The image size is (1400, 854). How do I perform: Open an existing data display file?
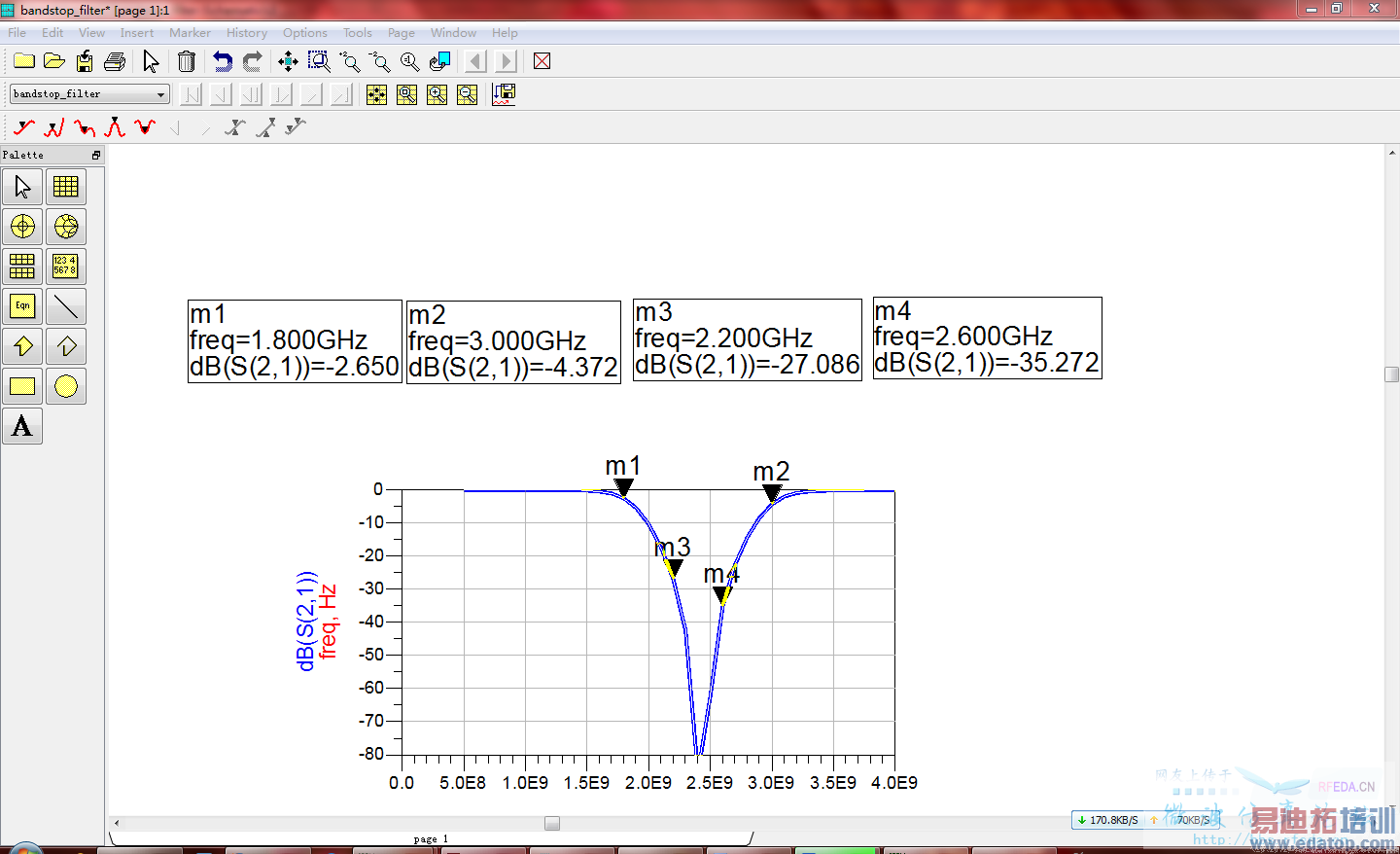(x=54, y=61)
